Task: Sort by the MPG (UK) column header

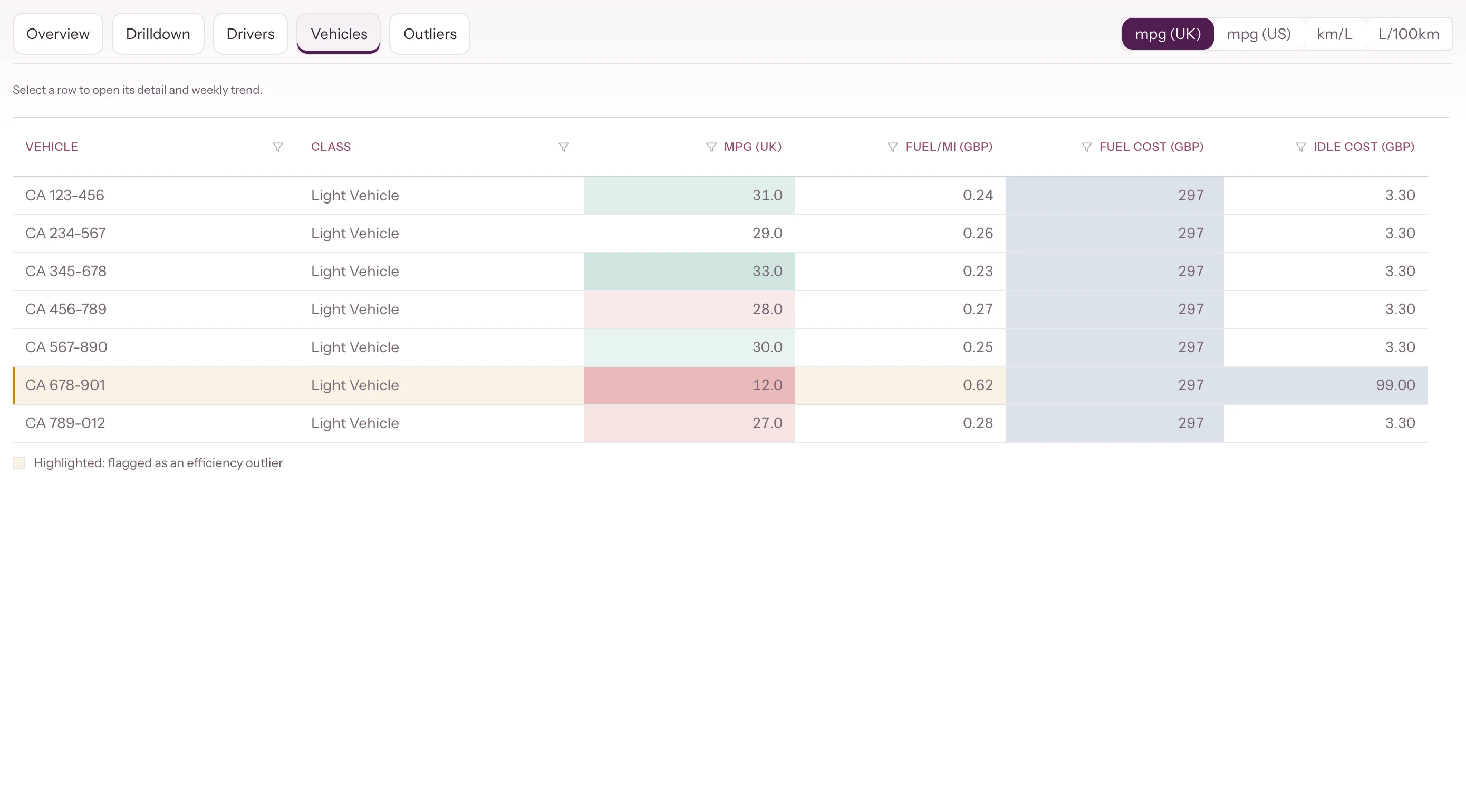Action: point(753,147)
